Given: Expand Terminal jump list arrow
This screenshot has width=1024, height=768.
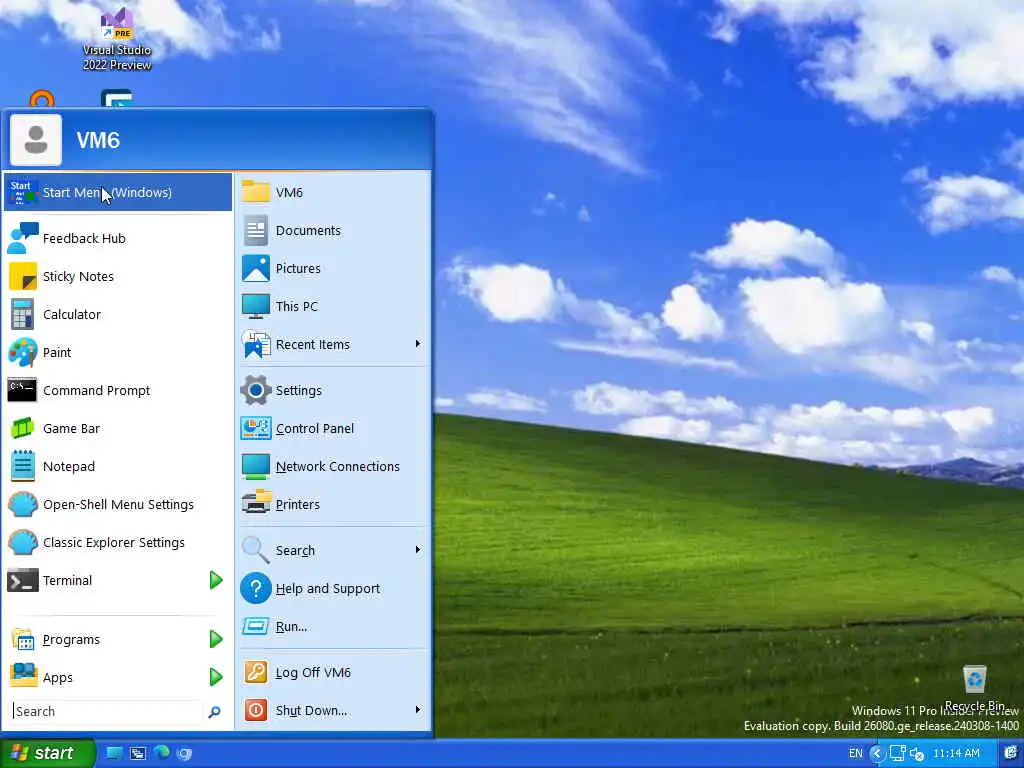Looking at the screenshot, I should [216, 580].
